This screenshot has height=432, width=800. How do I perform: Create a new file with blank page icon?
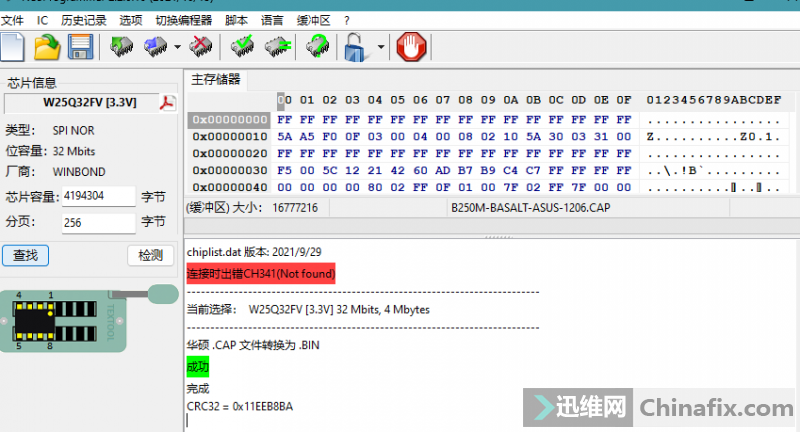tap(12, 47)
